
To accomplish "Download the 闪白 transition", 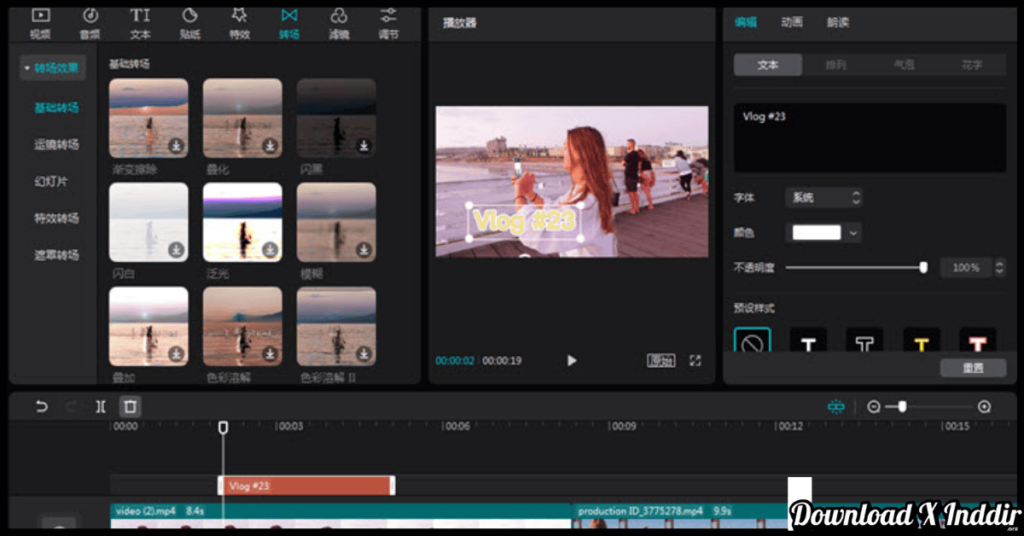I will (176, 249).
